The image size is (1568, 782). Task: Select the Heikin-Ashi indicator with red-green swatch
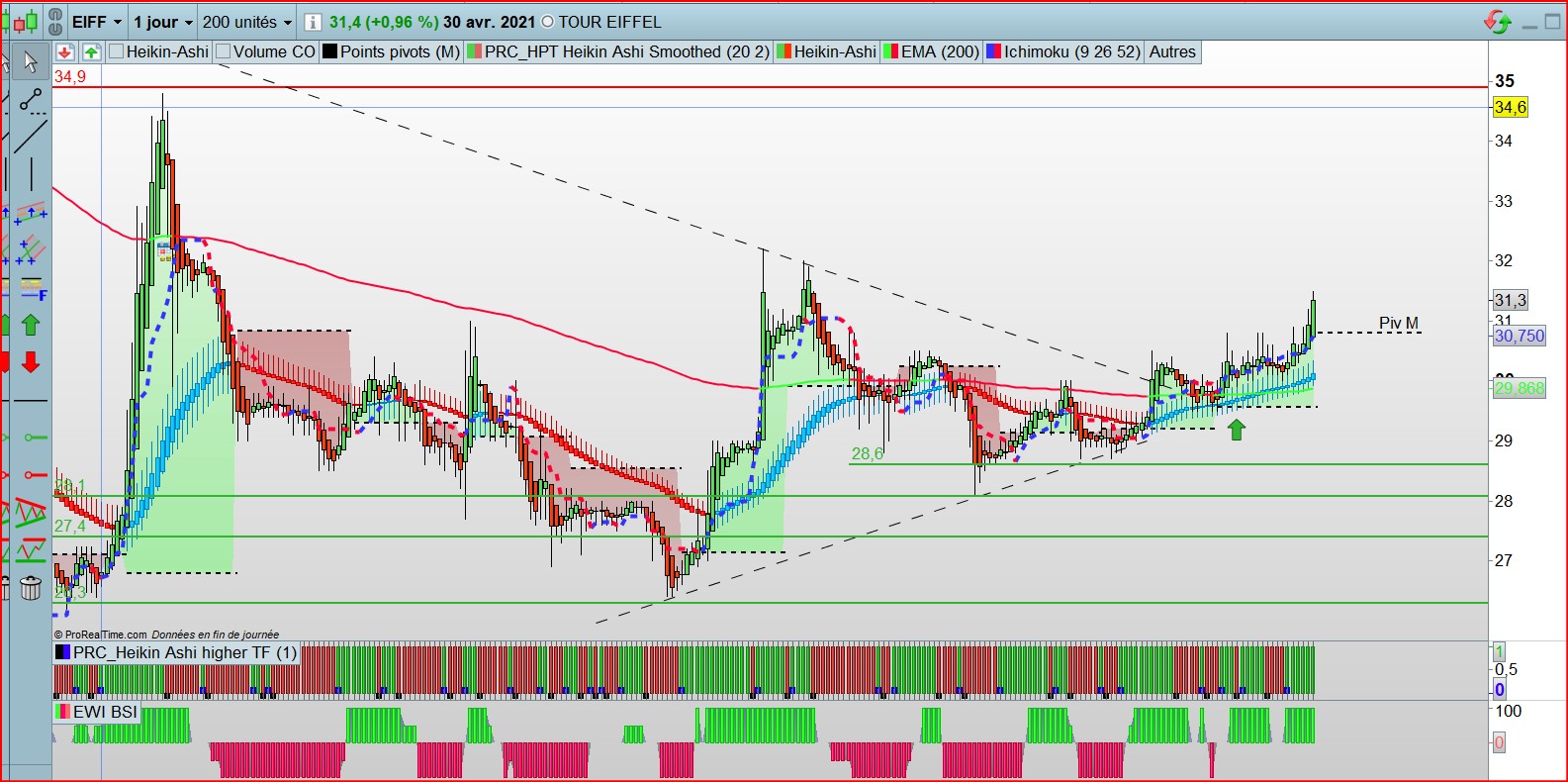(x=827, y=51)
